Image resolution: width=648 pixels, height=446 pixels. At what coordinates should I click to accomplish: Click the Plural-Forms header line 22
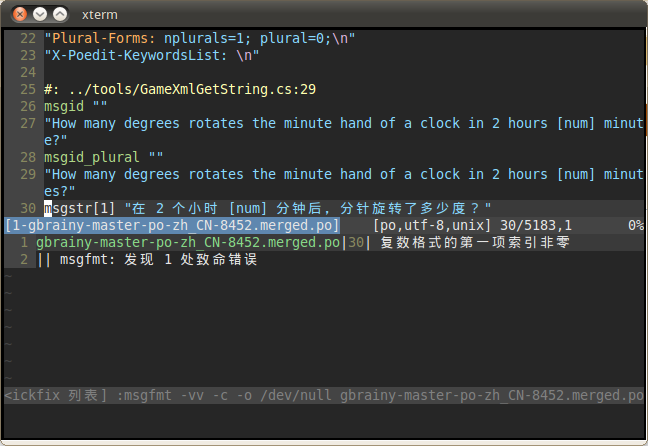(200, 38)
